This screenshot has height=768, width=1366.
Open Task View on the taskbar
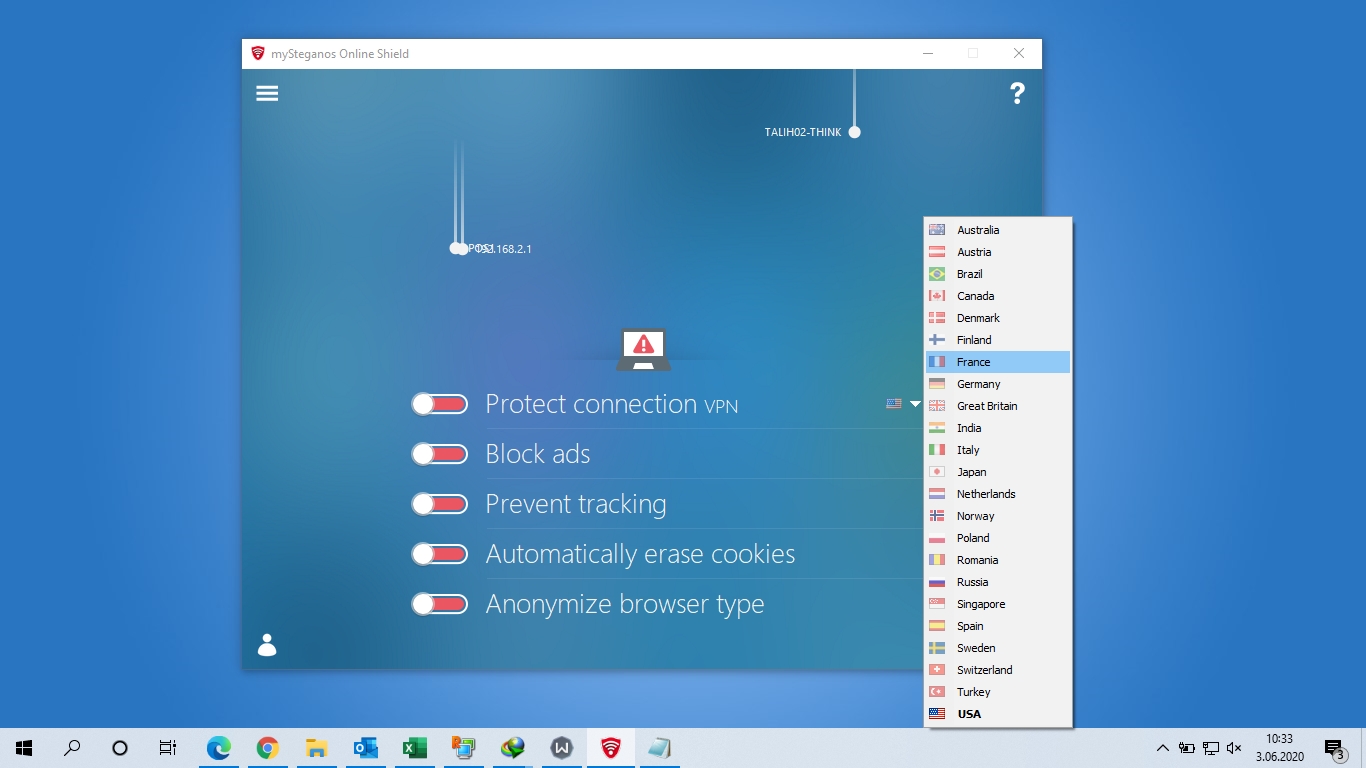pos(168,748)
